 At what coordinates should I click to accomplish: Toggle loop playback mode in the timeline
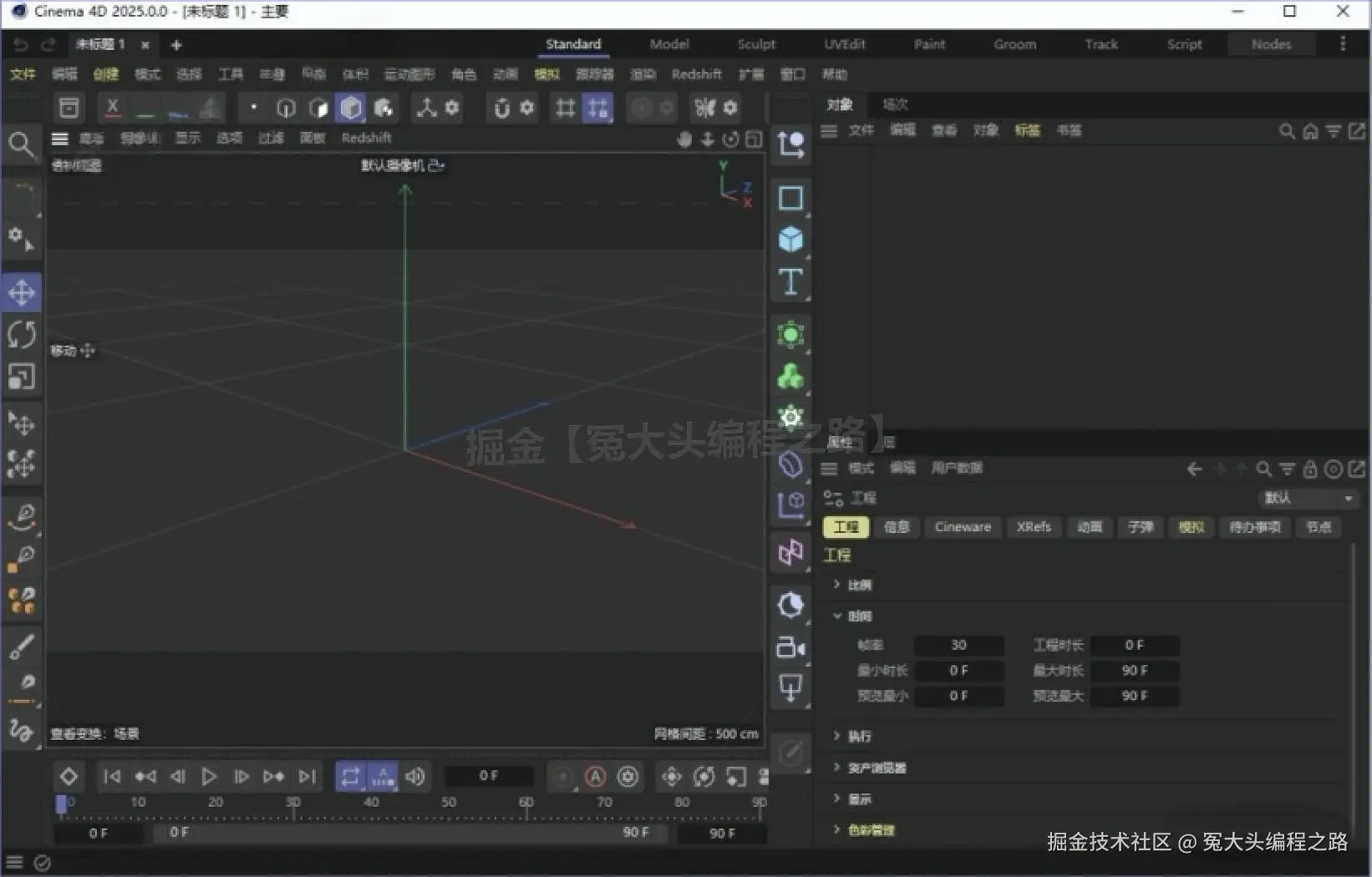(x=351, y=776)
